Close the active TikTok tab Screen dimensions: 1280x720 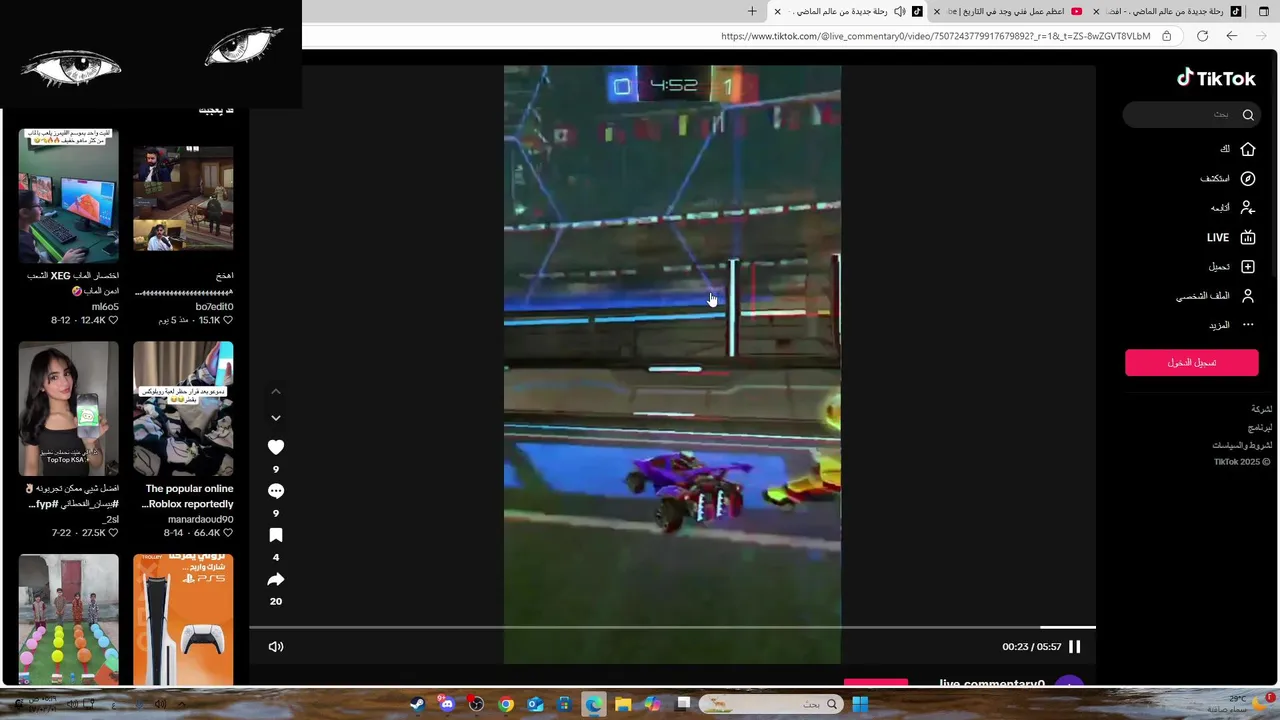click(x=777, y=11)
